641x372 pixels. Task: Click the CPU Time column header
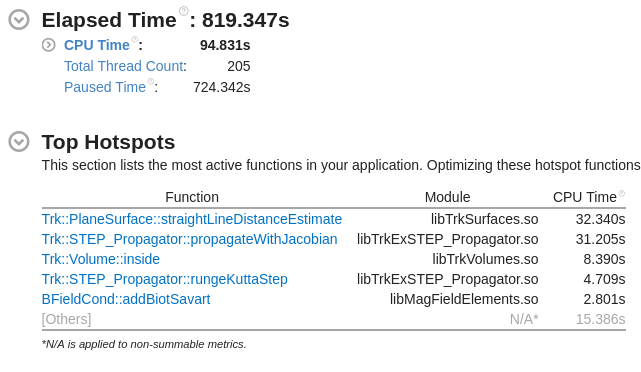coord(585,197)
